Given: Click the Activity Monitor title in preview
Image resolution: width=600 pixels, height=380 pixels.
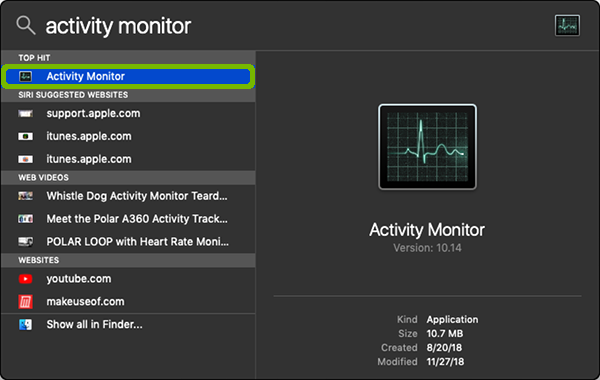Looking at the screenshot, I should (427, 230).
